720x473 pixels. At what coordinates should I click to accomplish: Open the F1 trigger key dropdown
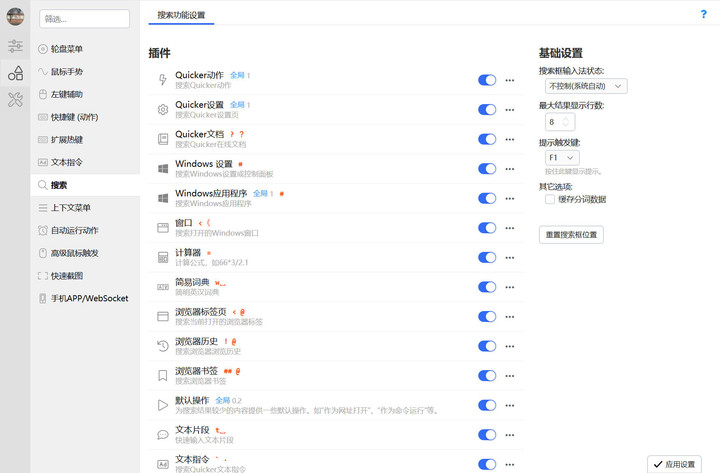coord(562,158)
